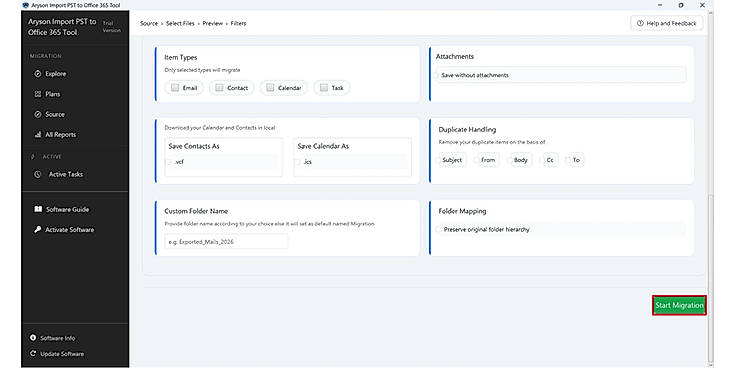
Task: Click the Software Guide book icon
Action: [38, 209]
